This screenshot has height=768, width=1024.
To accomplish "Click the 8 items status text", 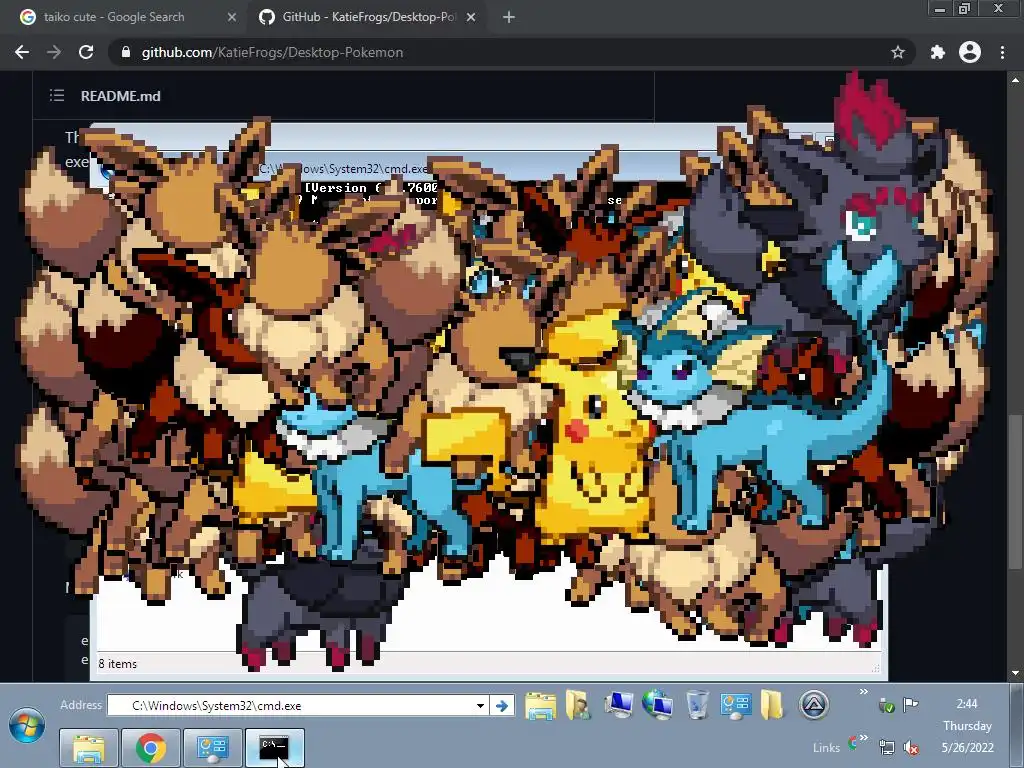I will [x=118, y=664].
